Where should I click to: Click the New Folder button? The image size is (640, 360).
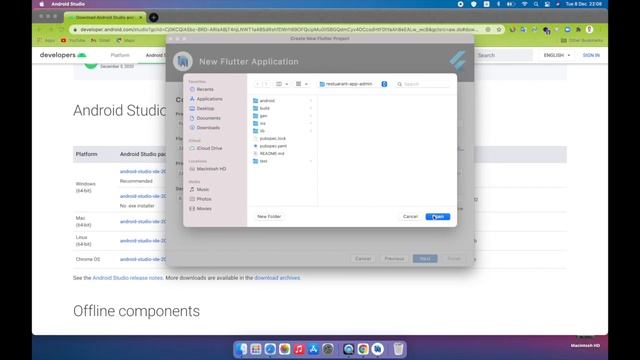click(x=269, y=216)
